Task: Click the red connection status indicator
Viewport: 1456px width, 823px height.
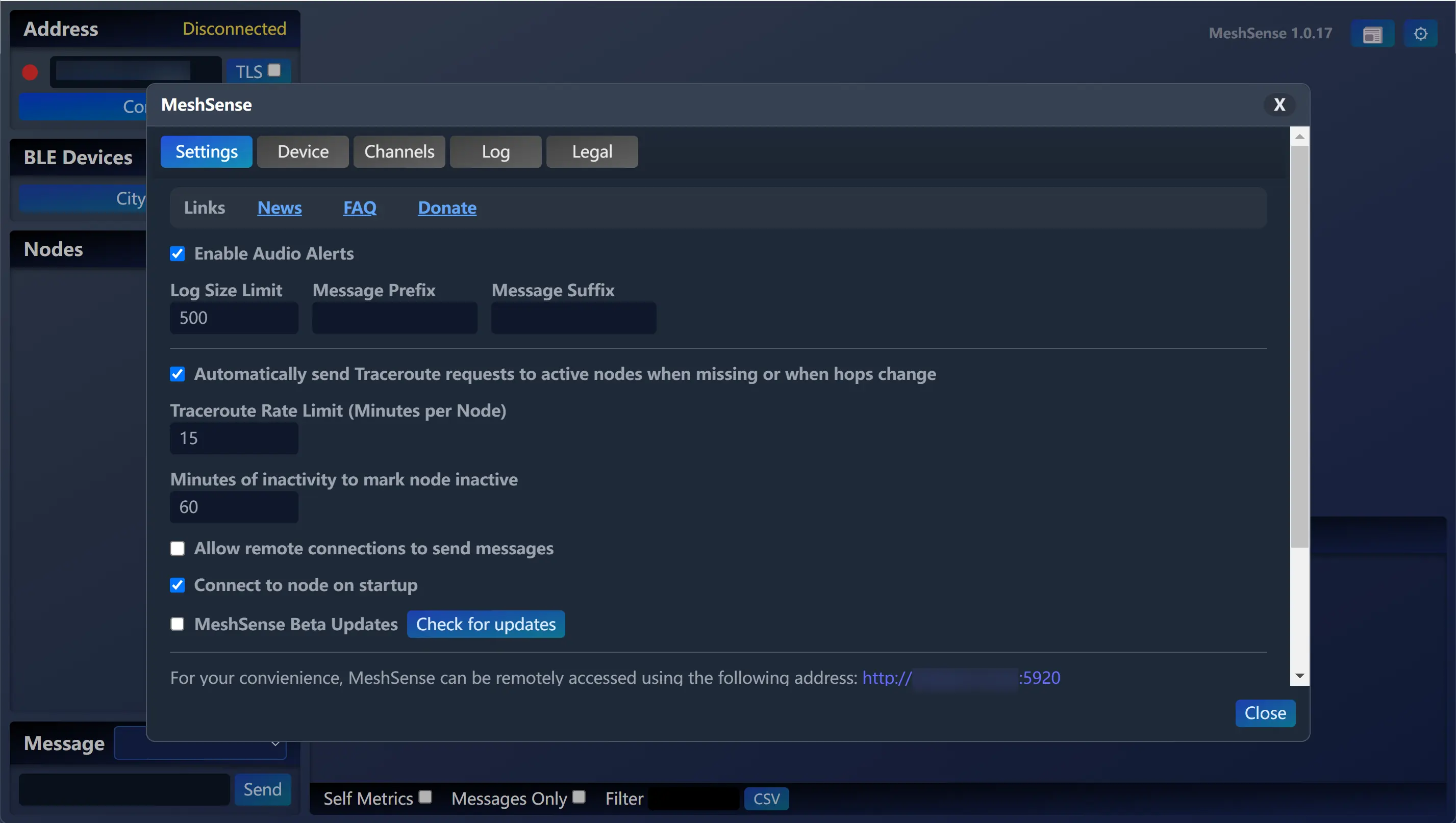Action: [x=30, y=72]
